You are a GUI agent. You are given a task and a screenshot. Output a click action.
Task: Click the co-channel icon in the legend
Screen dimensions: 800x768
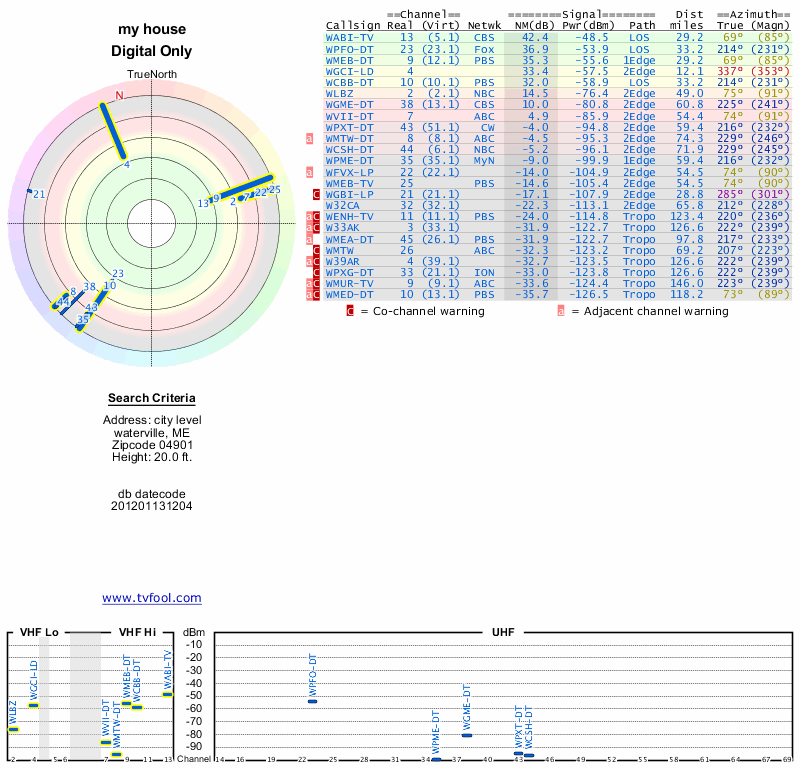350,311
